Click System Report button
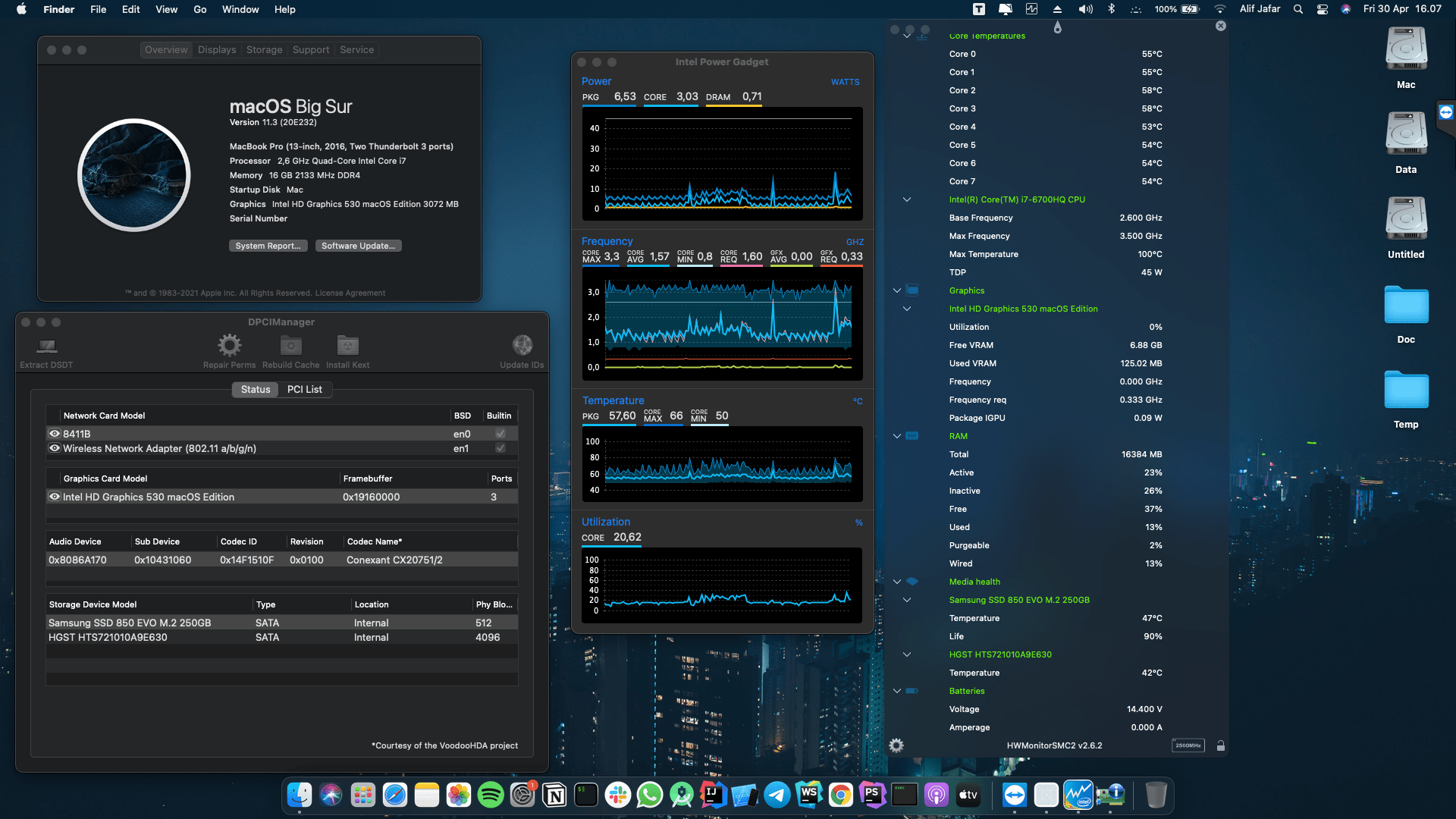Image resolution: width=1456 pixels, height=819 pixels. click(268, 246)
